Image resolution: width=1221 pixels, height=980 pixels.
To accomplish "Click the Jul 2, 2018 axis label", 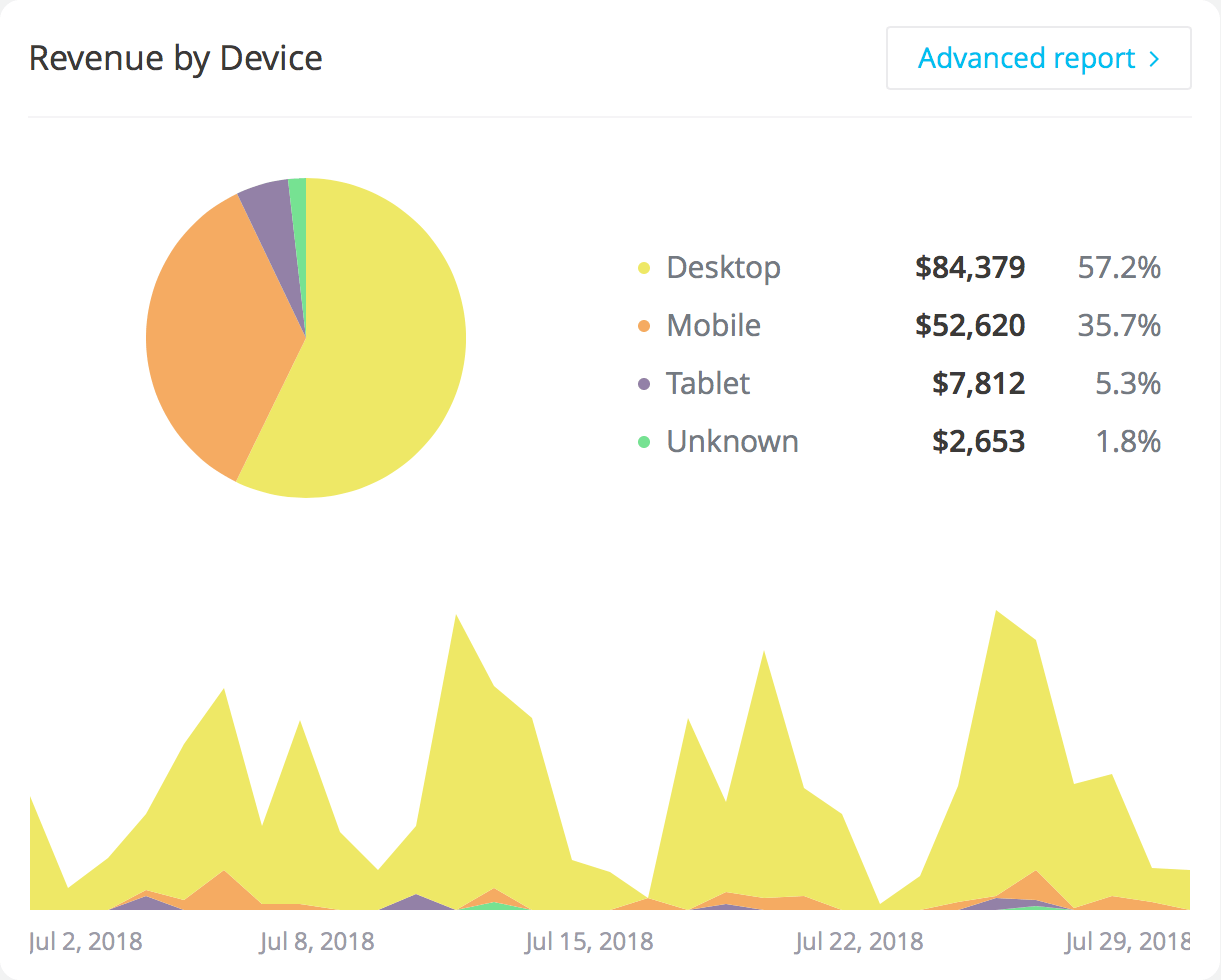I will click(x=86, y=941).
